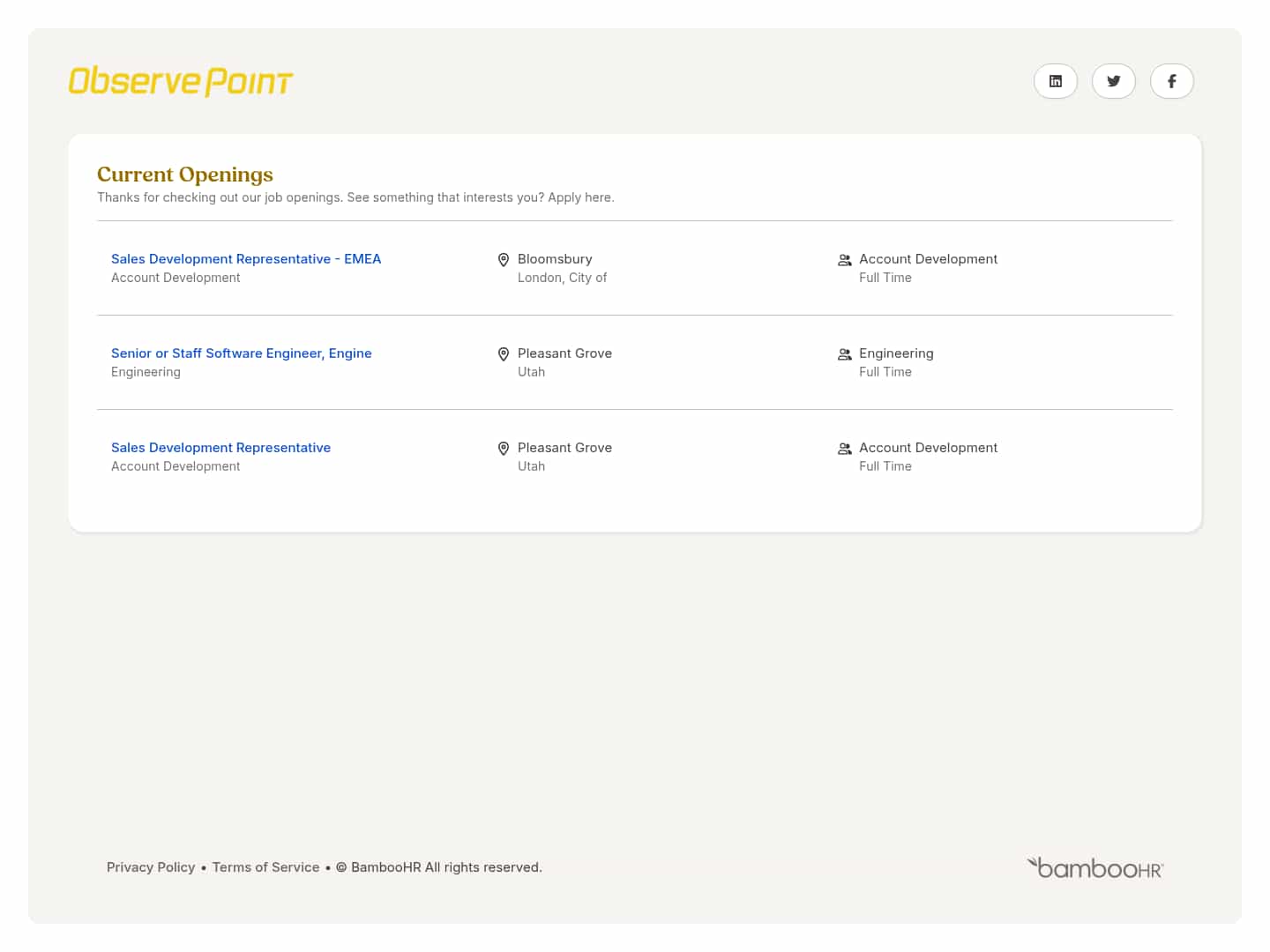The height and width of the screenshot is (952, 1270).
Task: Open ObservePoint's Facebook page
Action: (x=1172, y=81)
